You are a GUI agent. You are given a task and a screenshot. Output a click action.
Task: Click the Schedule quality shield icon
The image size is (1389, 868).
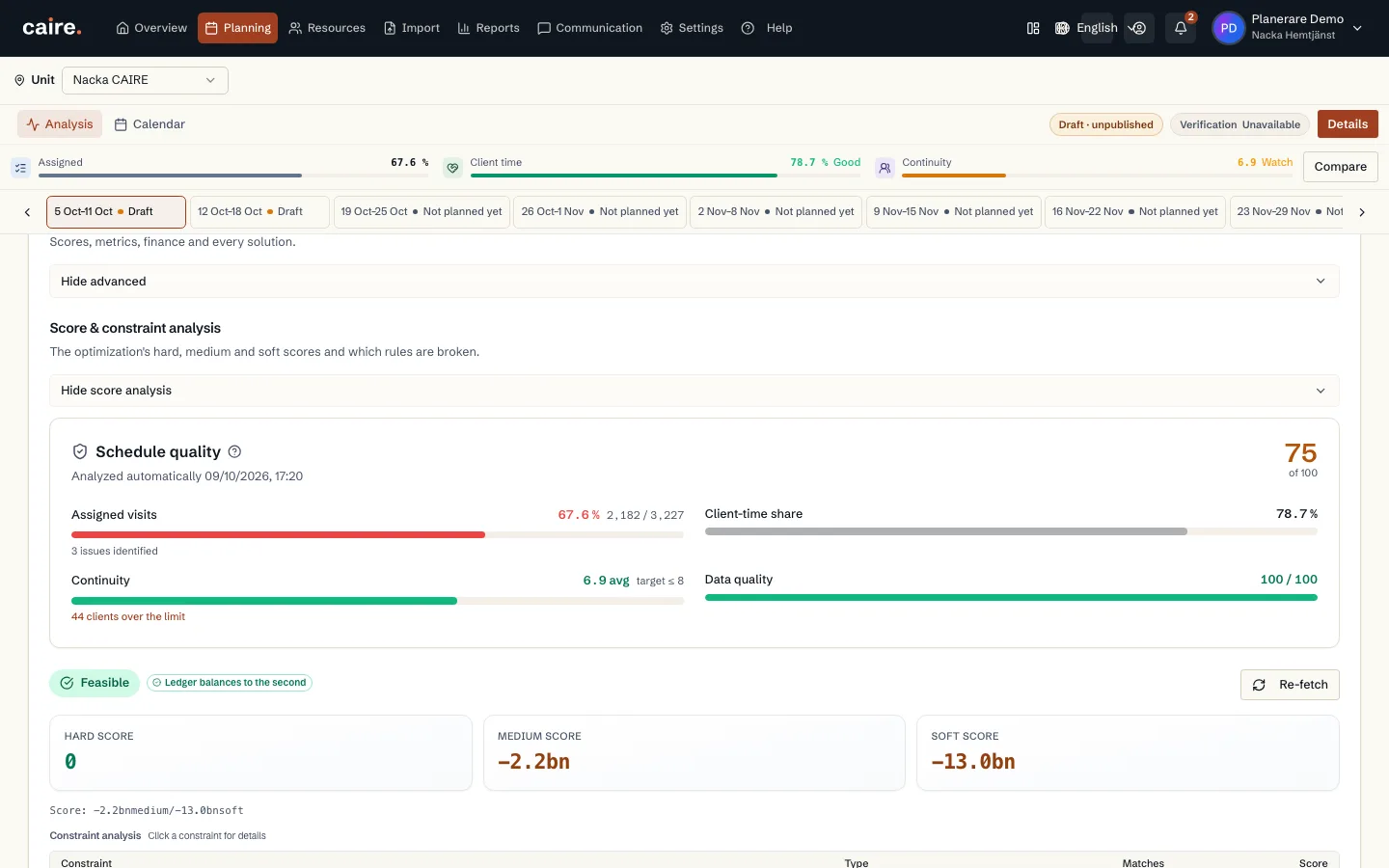(x=81, y=451)
